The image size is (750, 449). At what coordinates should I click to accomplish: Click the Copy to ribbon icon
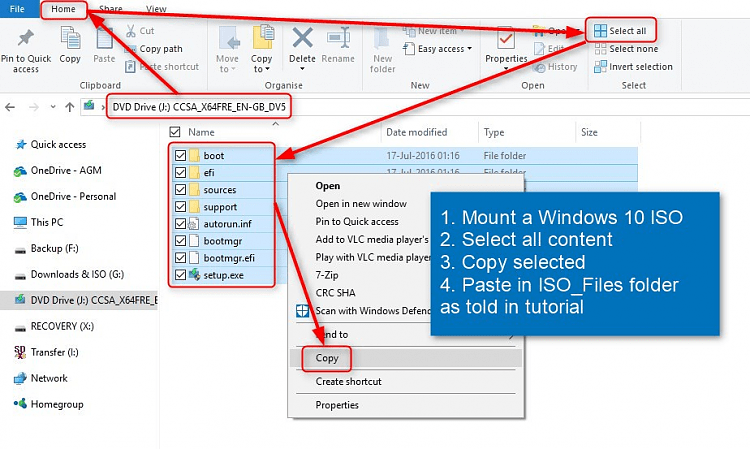262,38
